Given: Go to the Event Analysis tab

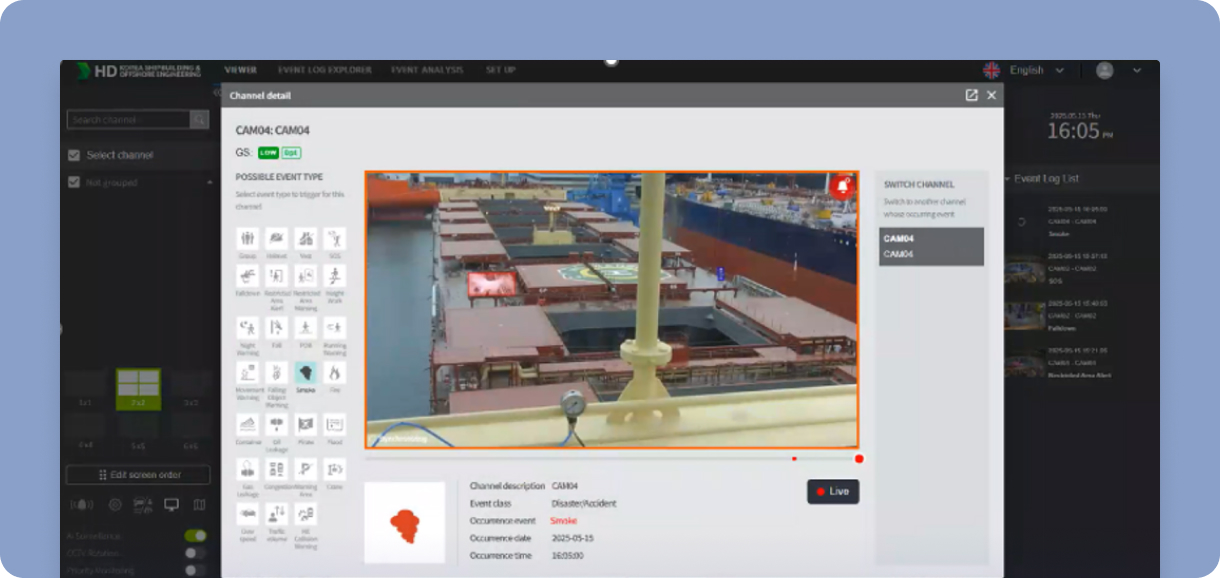Looking at the screenshot, I should click(x=427, y=70).
